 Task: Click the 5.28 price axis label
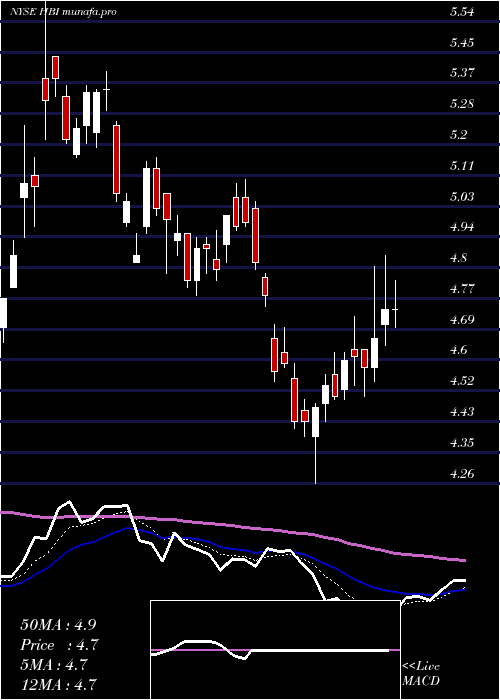(x=462, y=104)
